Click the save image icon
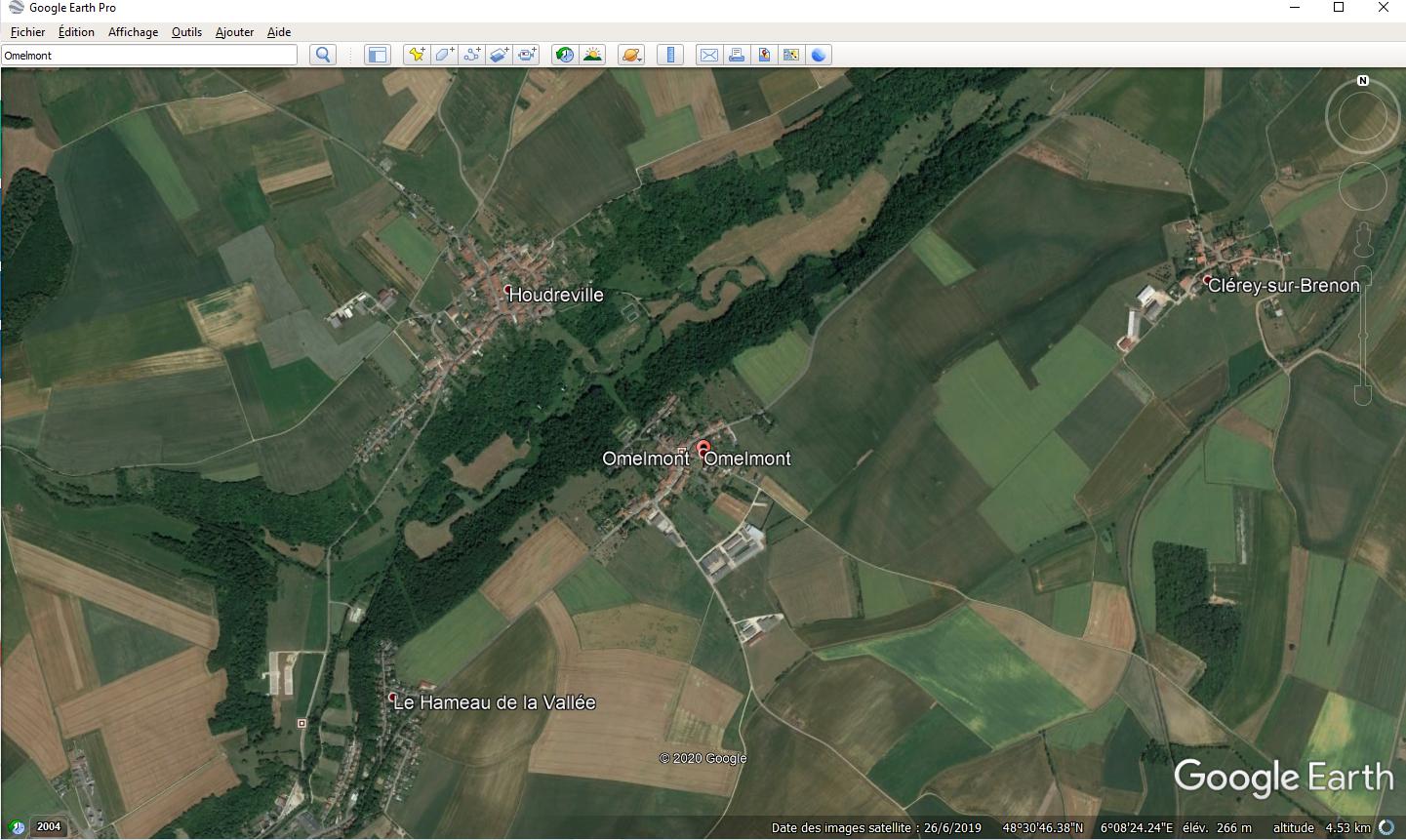Viewport: 1406px width, 840px height. pyautogui.click(x=764, y=55)
